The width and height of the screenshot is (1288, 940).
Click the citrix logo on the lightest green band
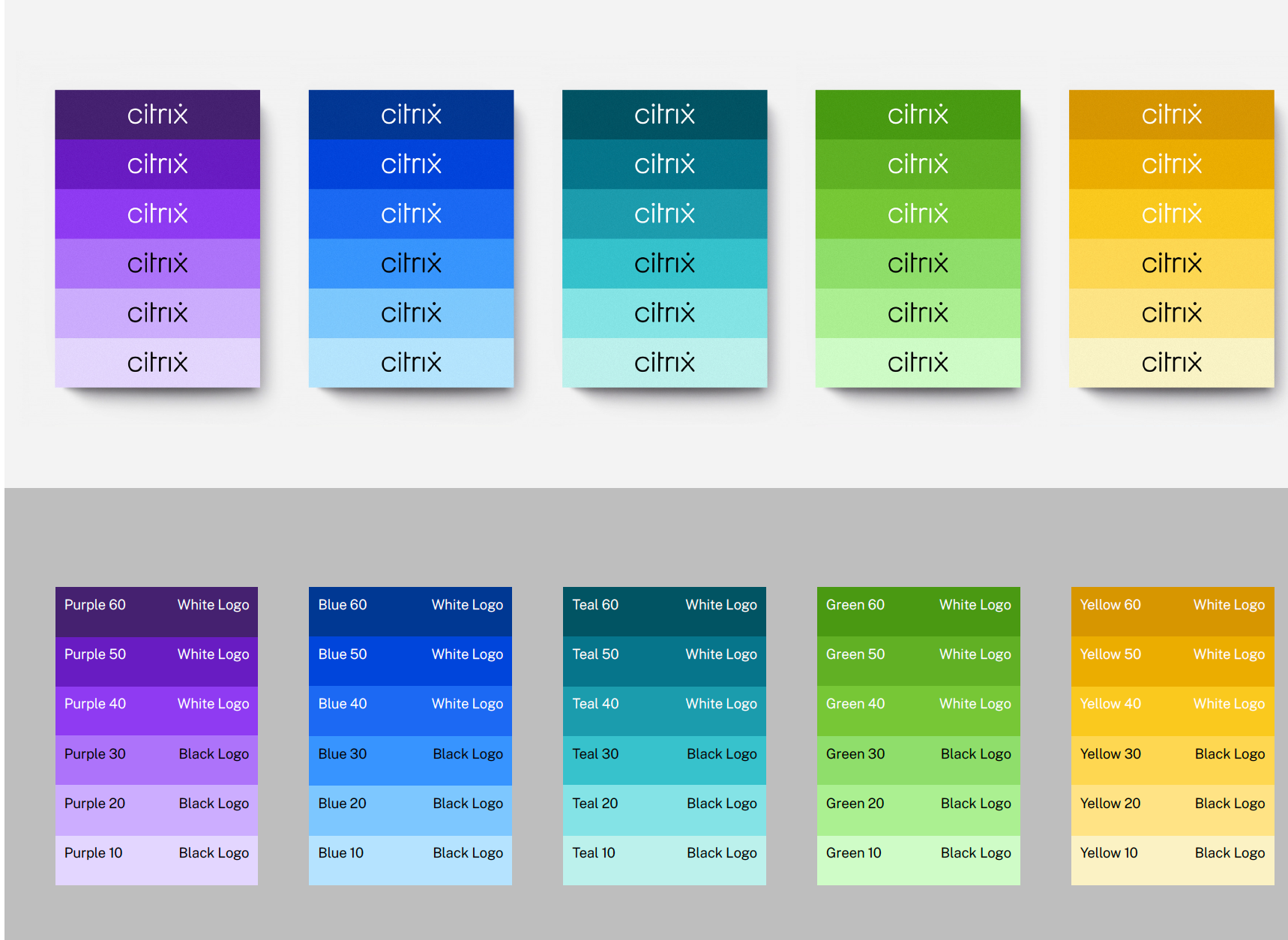click(x=918, y=363)
